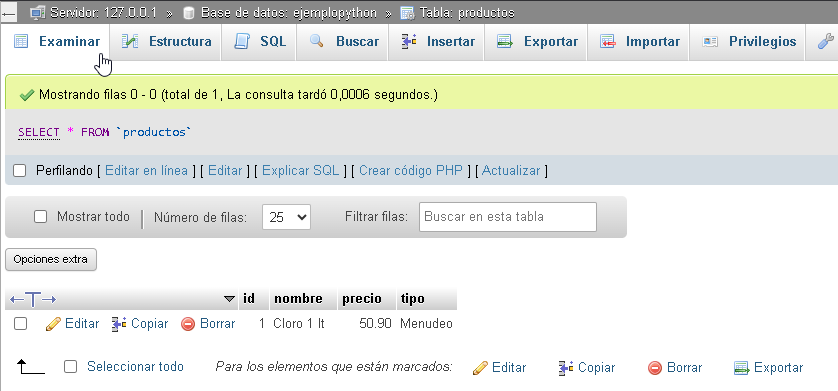Go to the Buscar tab

pyautogui.click(x=344, y=42)
